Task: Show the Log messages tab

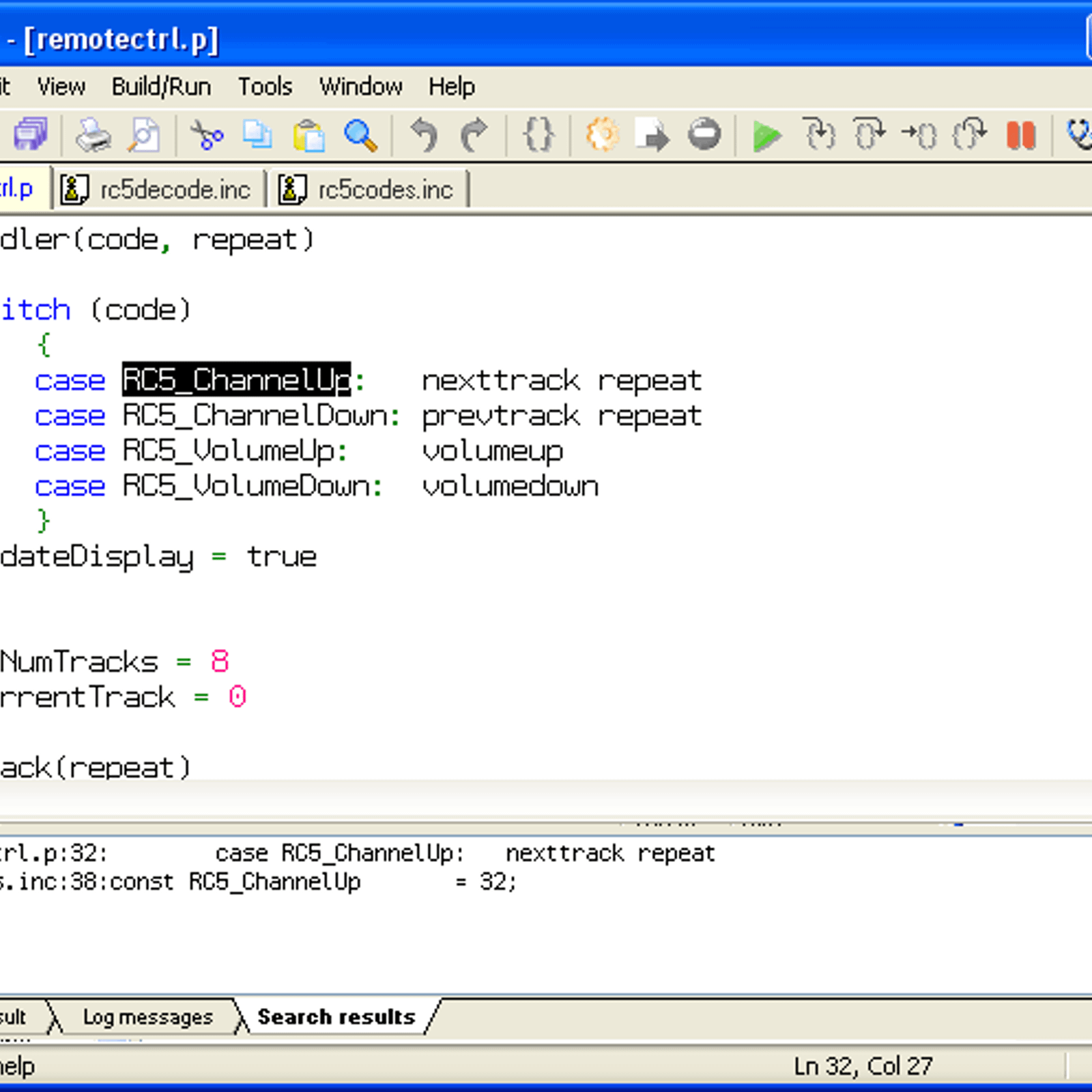Action: pyautogui.click(x=147, y=1017)
